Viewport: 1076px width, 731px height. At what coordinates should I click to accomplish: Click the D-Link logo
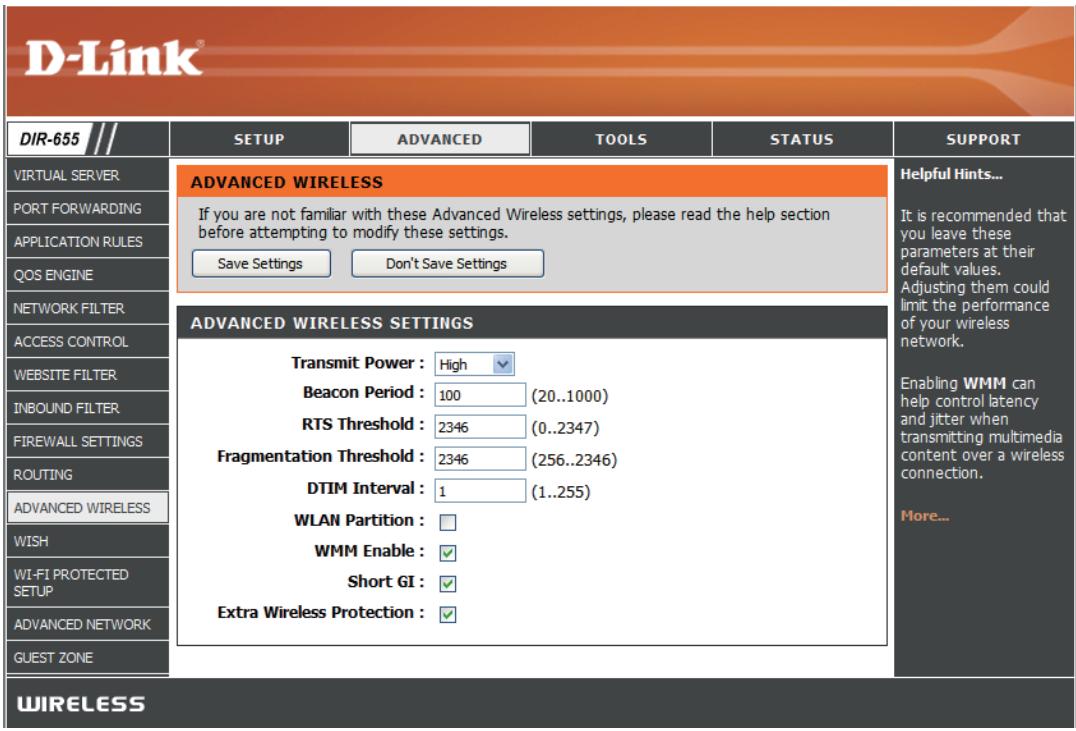tap(114, 58)
